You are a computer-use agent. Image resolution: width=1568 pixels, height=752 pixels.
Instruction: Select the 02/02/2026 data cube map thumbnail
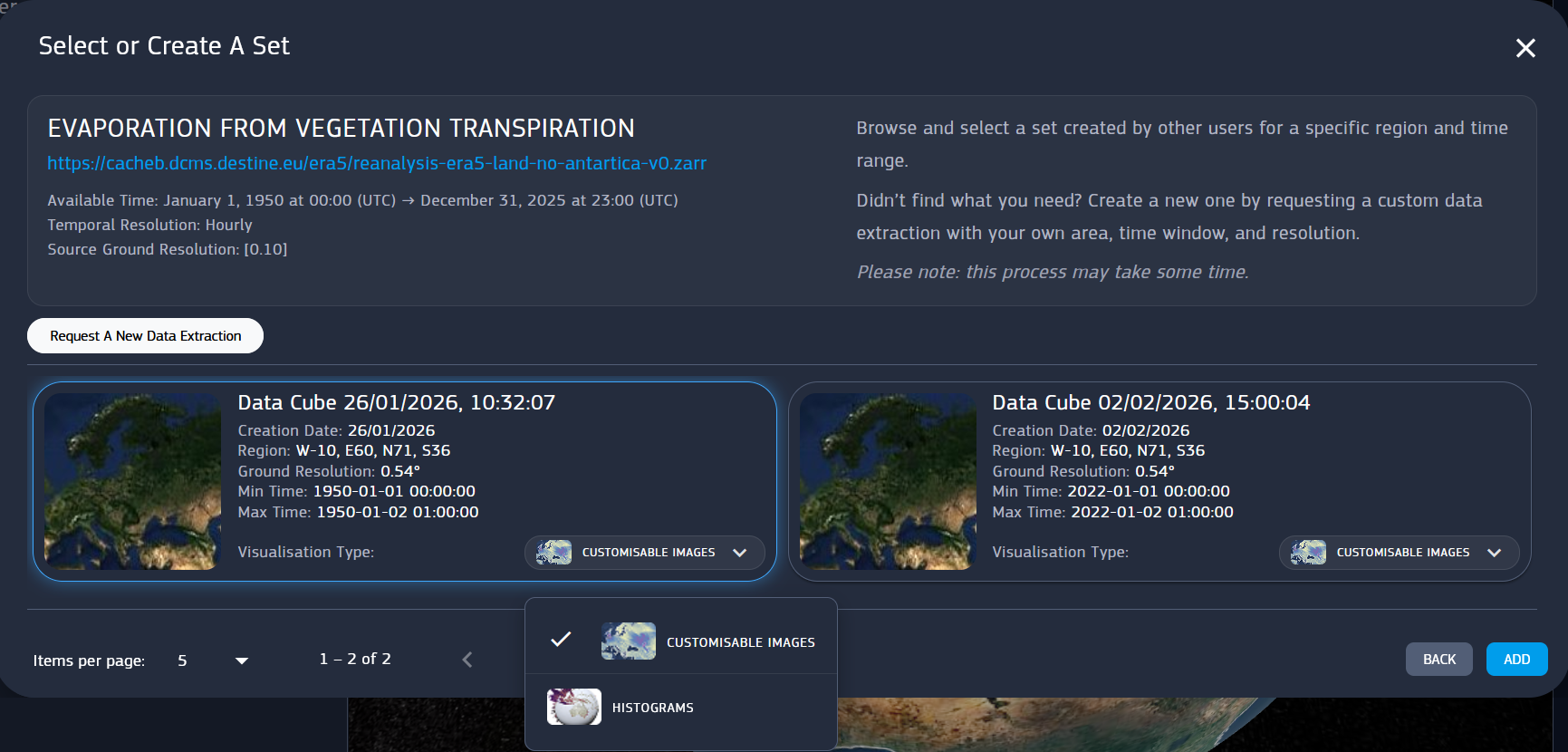click(x=888, y=481)
